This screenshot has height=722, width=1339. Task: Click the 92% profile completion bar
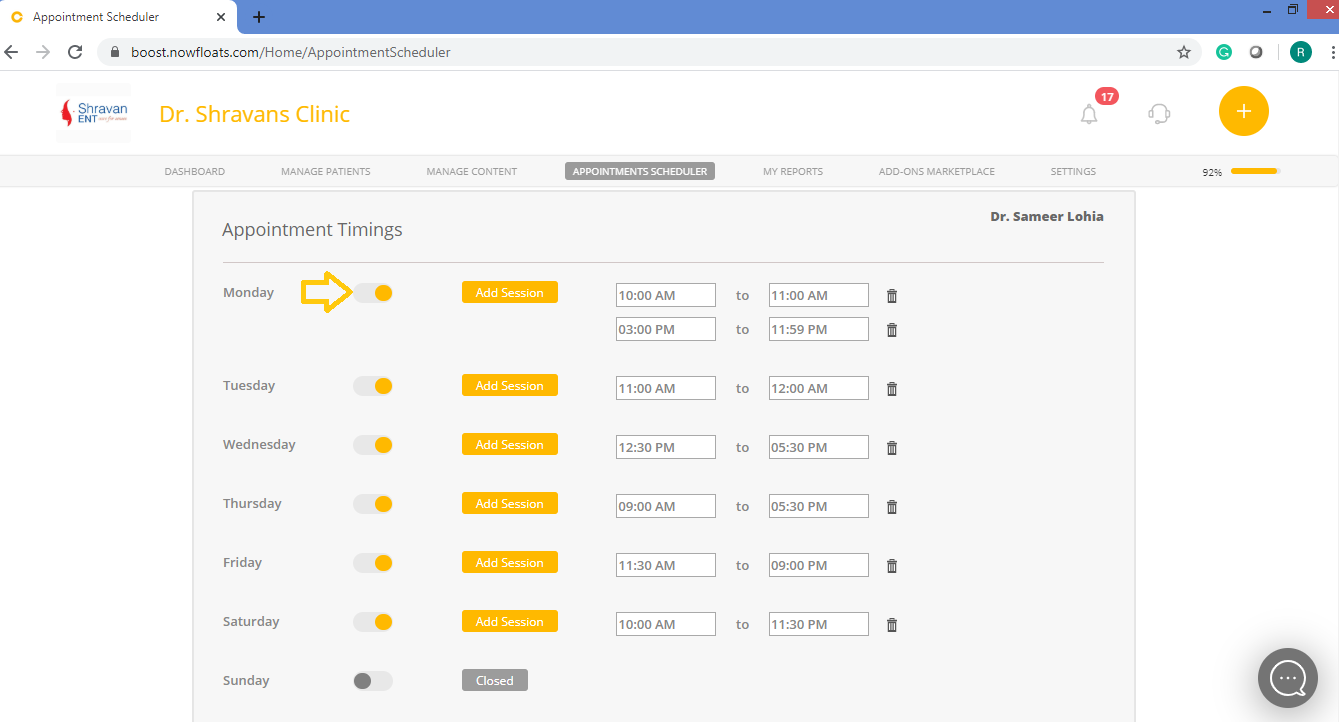click(1255, 171)
